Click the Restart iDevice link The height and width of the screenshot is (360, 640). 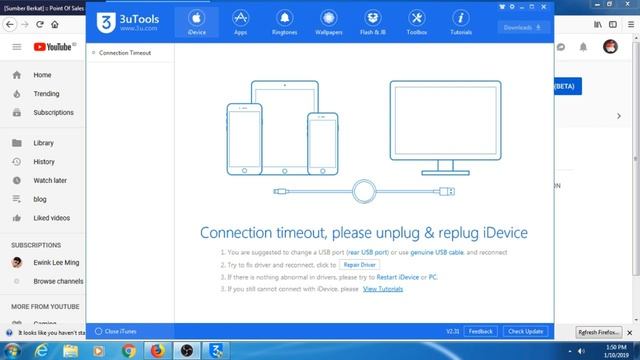(398, 277)
